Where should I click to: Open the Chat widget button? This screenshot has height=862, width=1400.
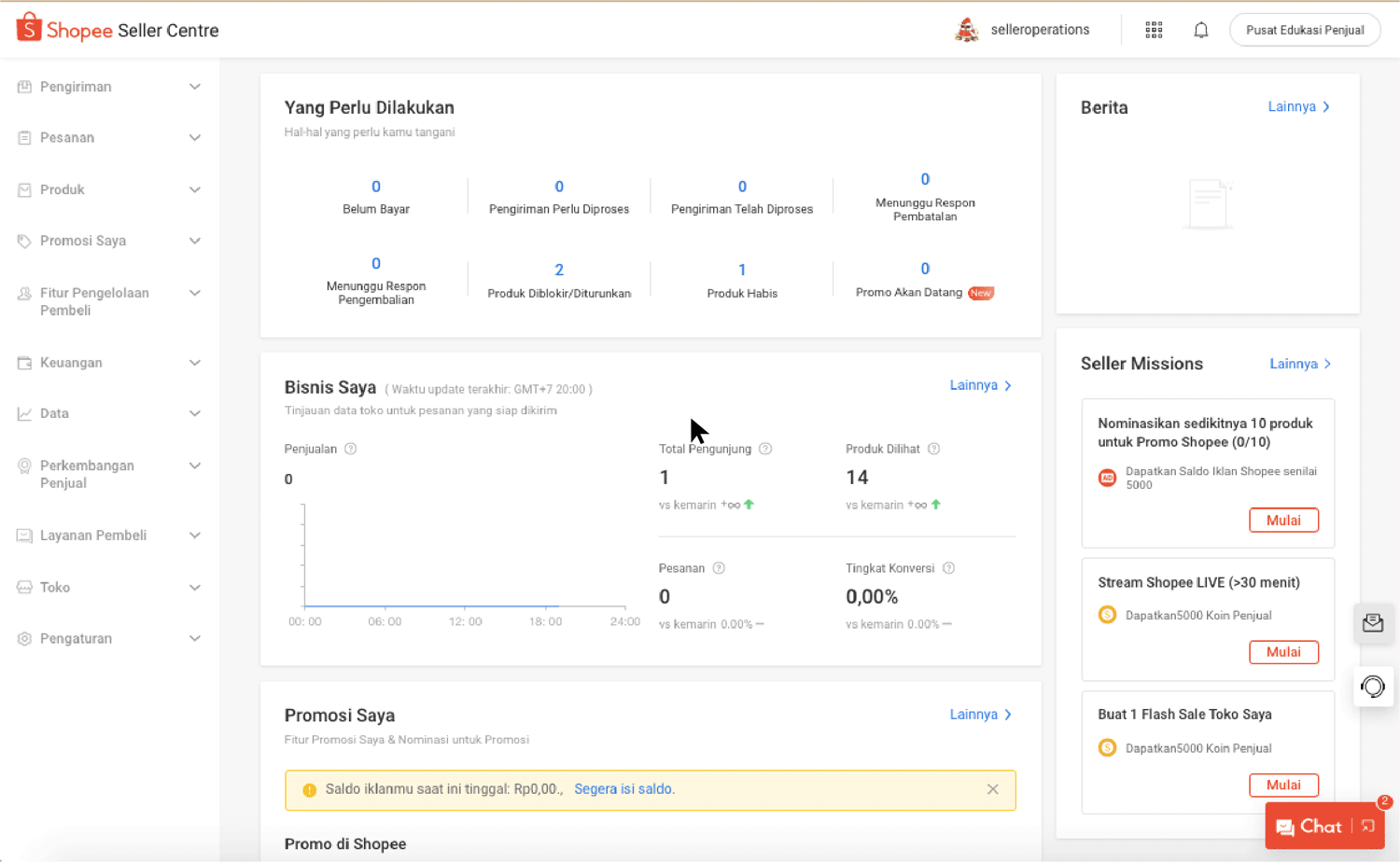coord(1309,827)
